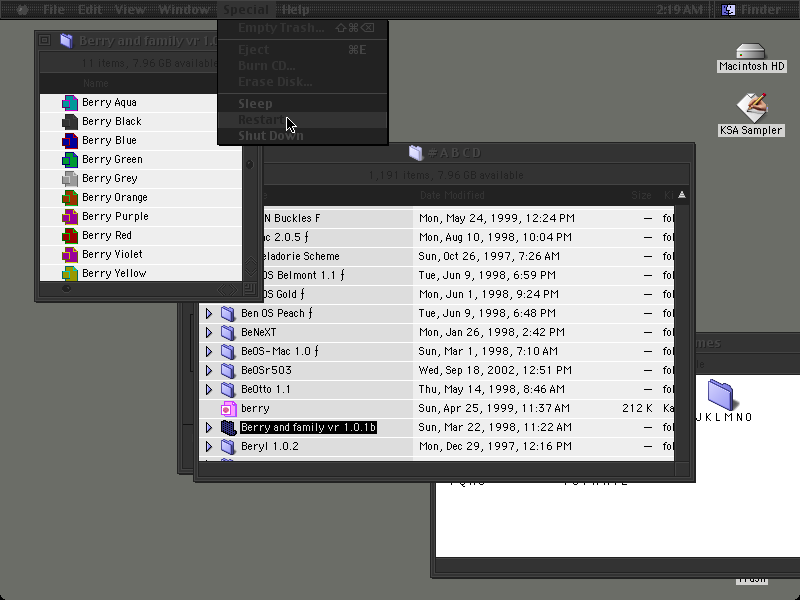Sort by Date Modified column header
The height and width of the screenshot is (600, 800).
(x=452, y=195)
